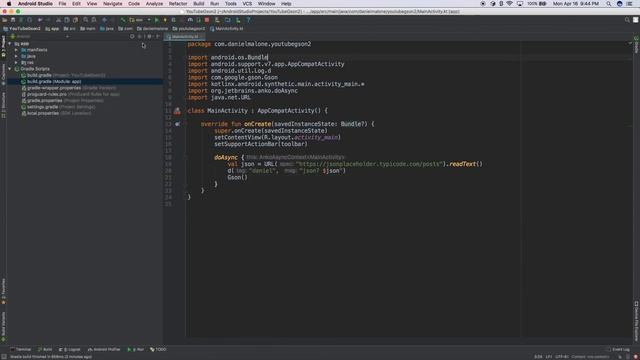
Task: Toggle Gradle side panel at right edge
Action: (636, 45)
